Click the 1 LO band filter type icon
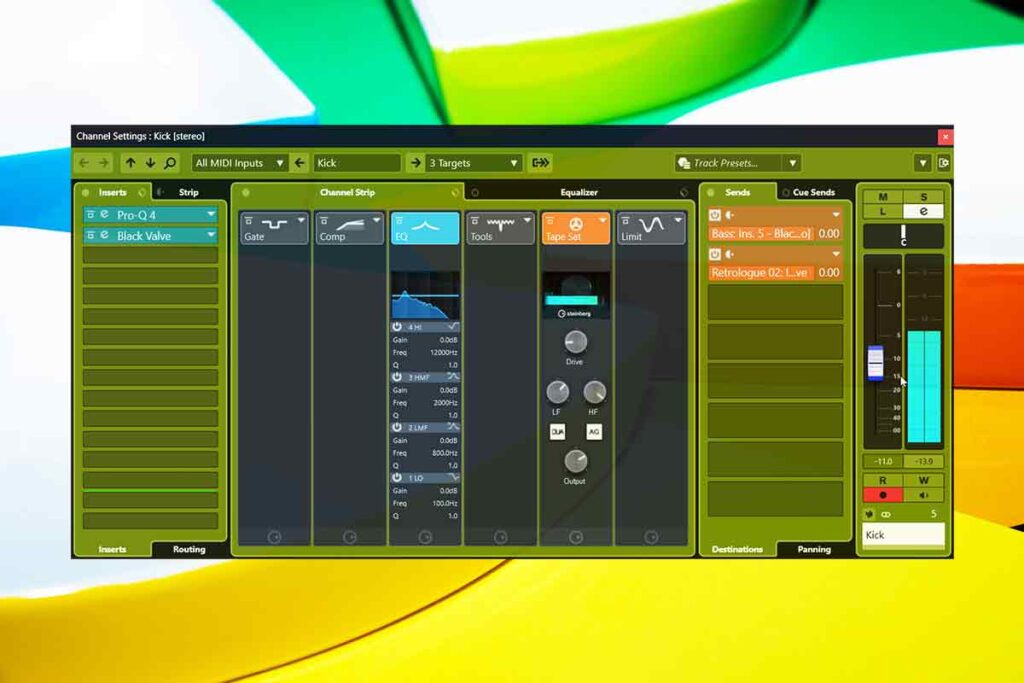 [453, 477]
